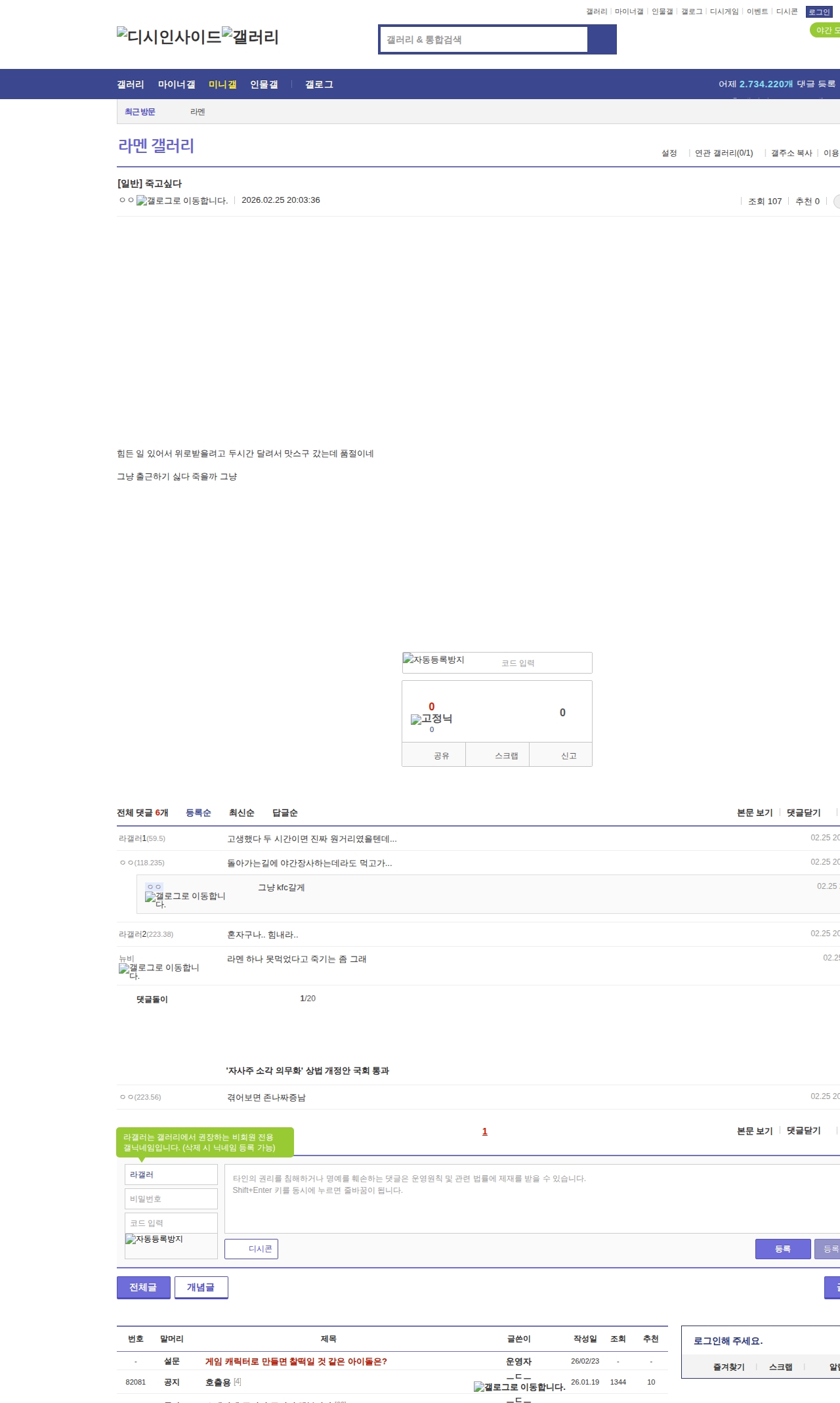840x1403 pixels.
Task: Click the 스크랩 button under the vote box
Action: 506,756
